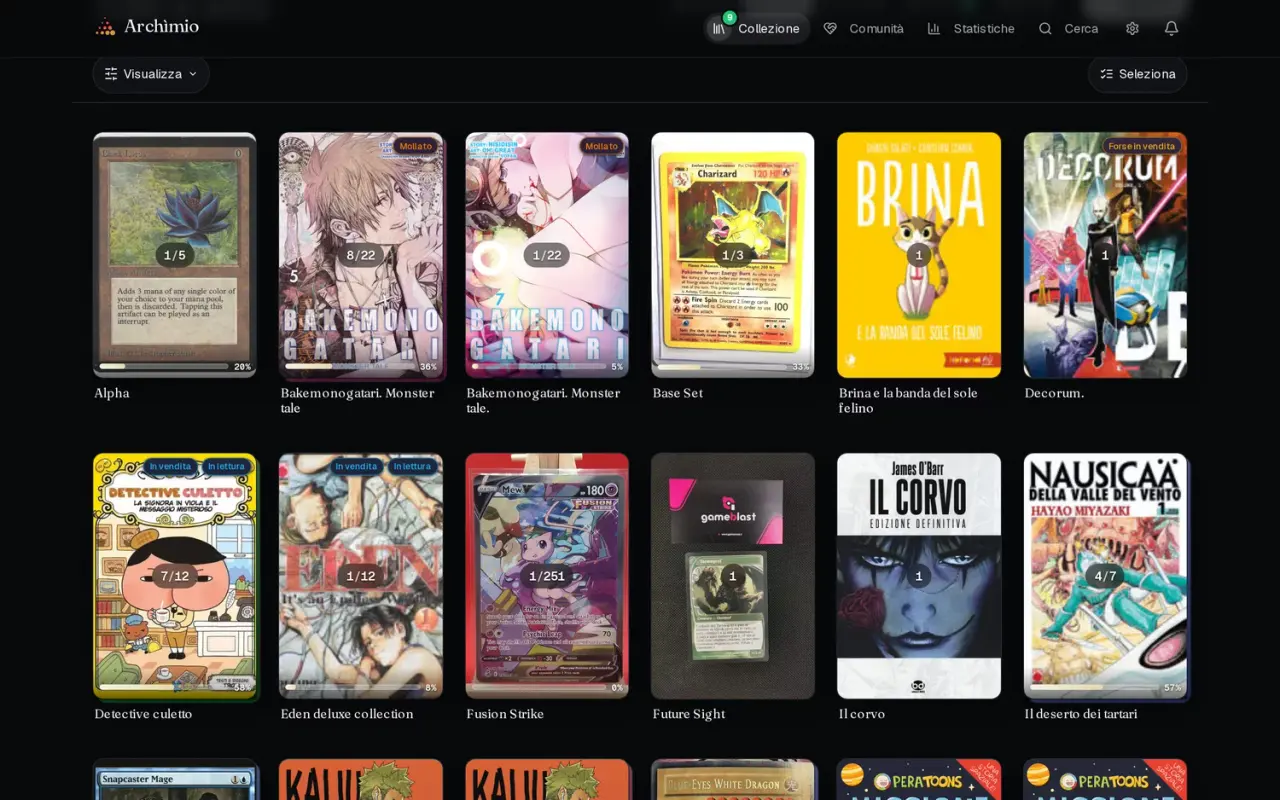Open notifications via the bell icon

pos(1171,28)
